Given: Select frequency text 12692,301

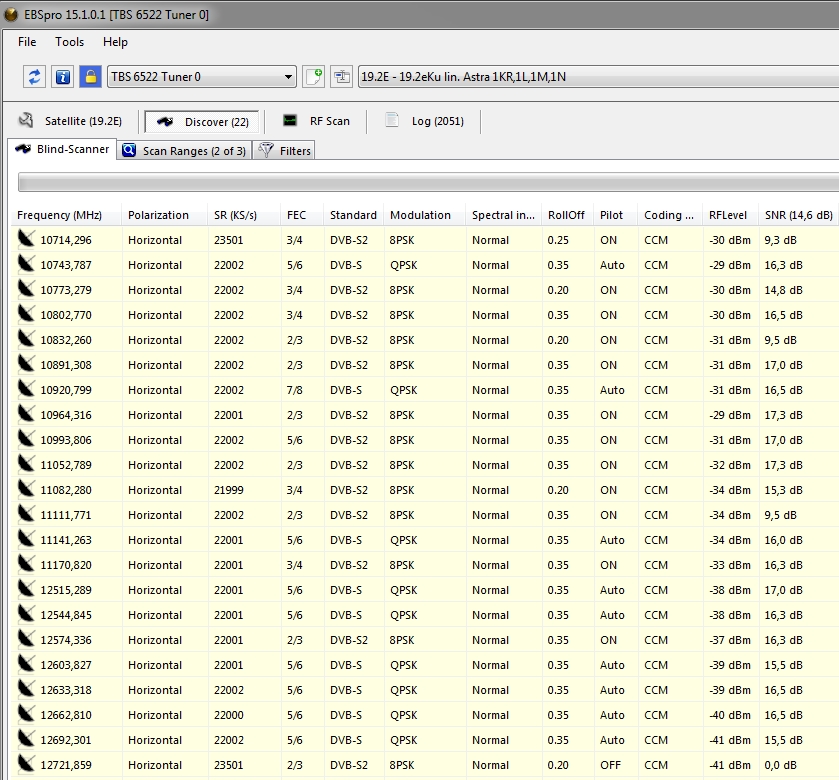Looking at the screenshot, I should point(66,740).
